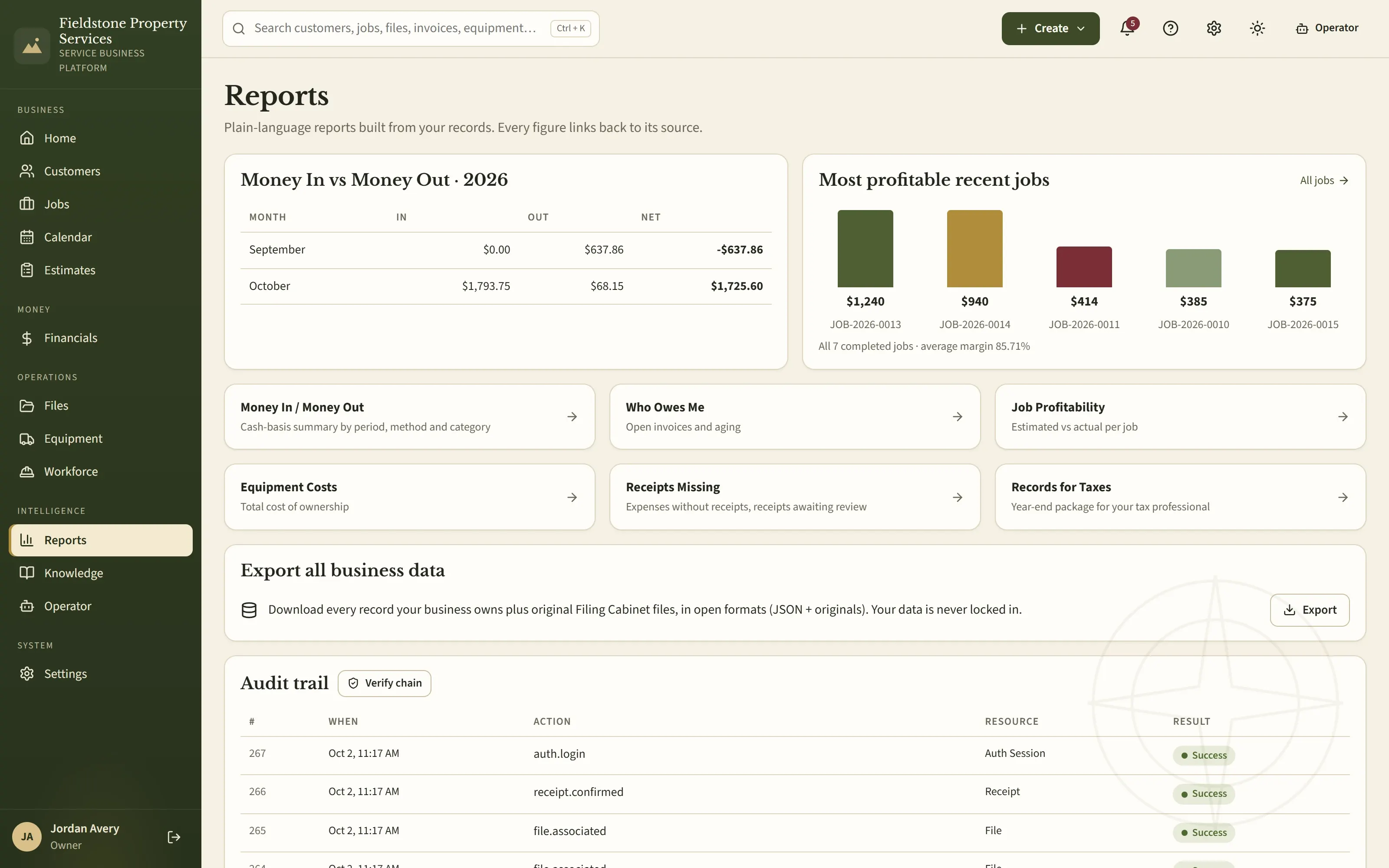This screenshot has width=1389, height=868.
Task: Click September net -$637.86
Action: coord(739,250)
